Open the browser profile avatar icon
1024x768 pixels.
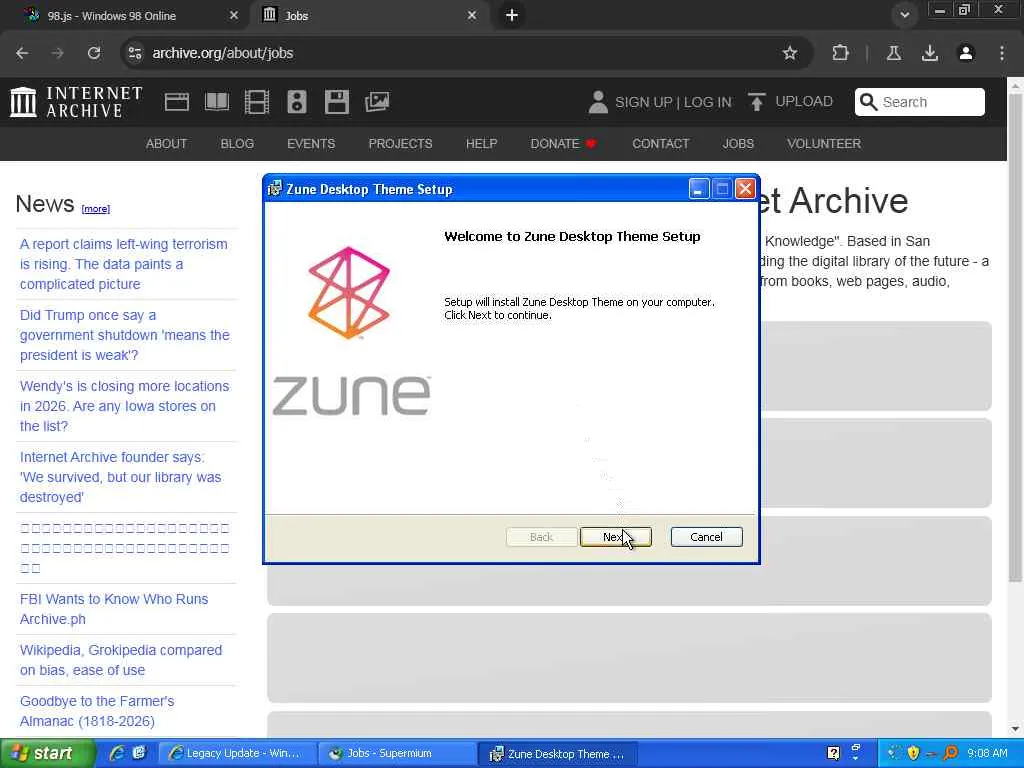[966, 53]
